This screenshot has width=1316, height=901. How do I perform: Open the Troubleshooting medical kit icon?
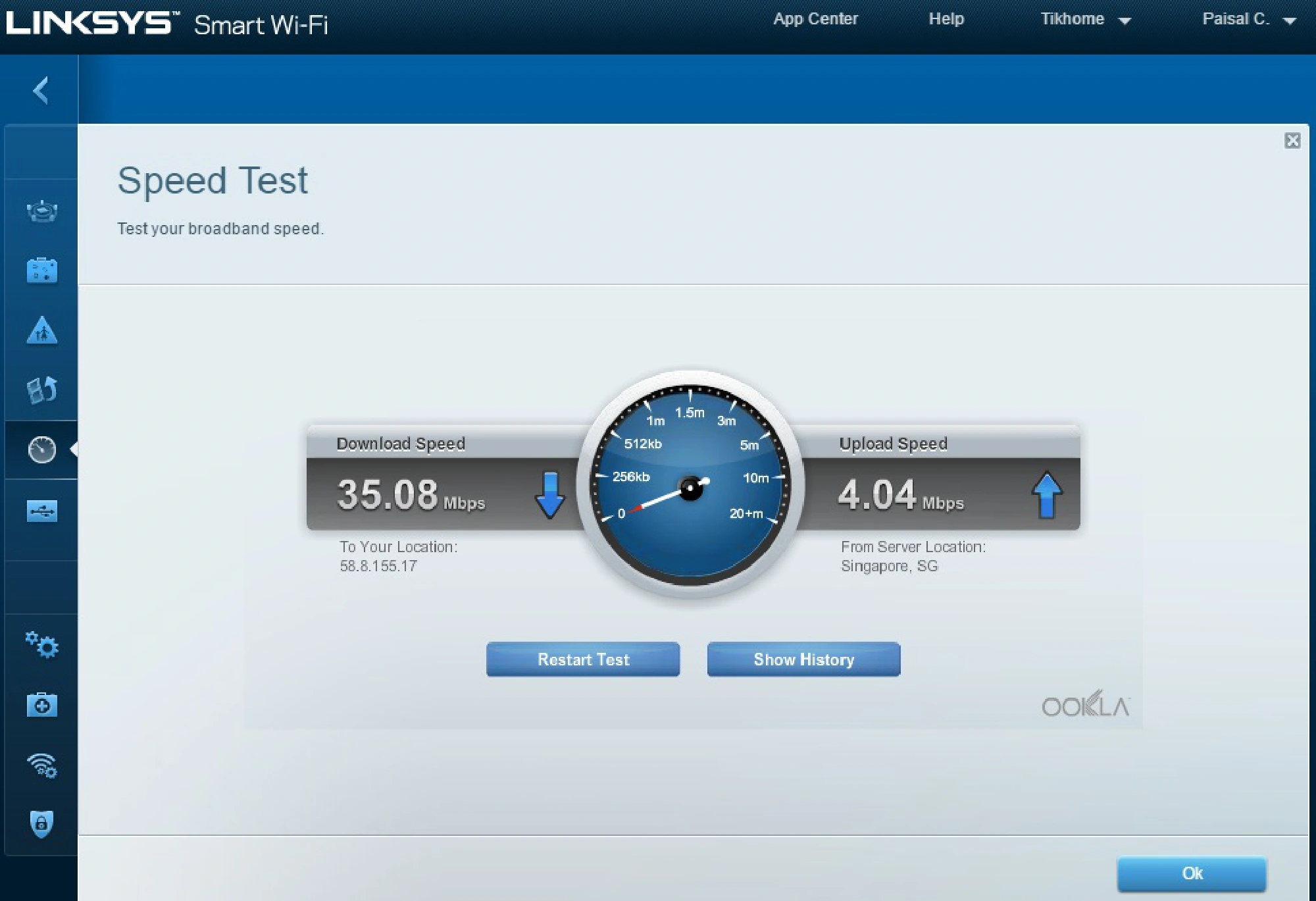41,705
